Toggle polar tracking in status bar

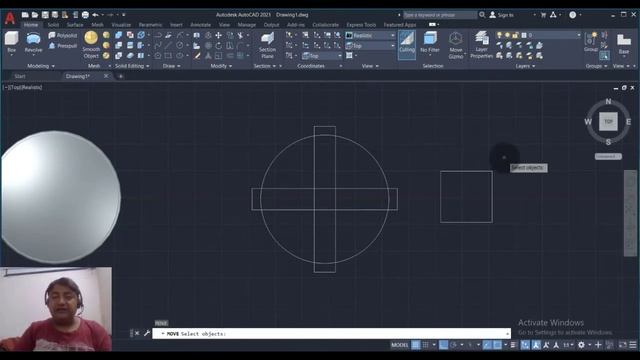[453, 345]
